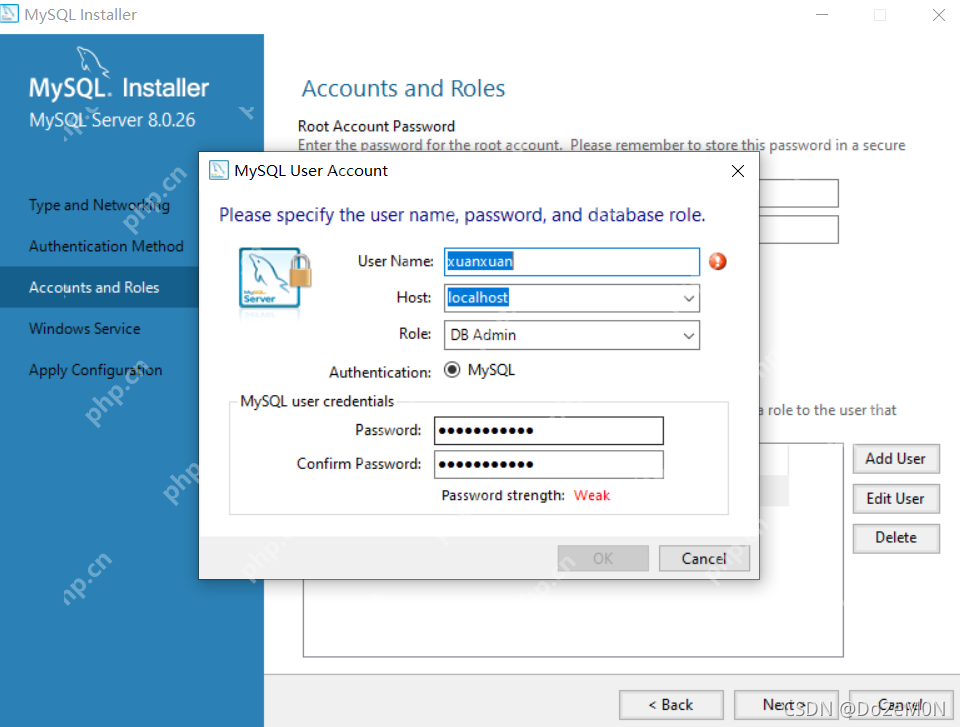The height and width of the screenshot is (727, 960).
Task: Click the 'Root Account Password' label
Action: tap(376, 126)
